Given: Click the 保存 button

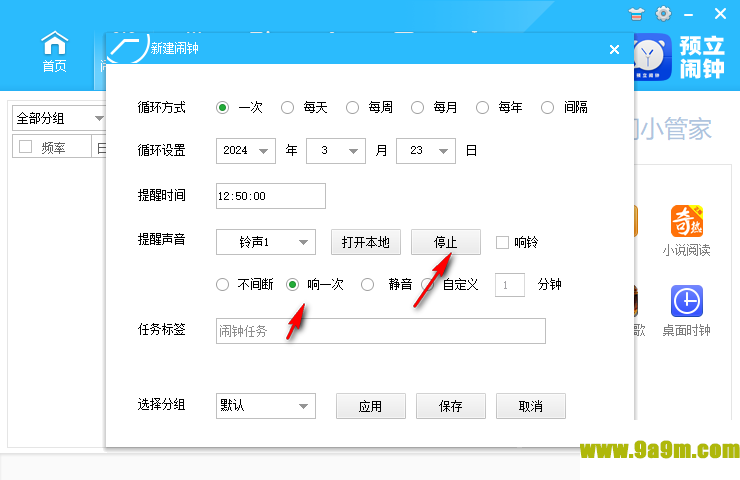Looking at the screenshot, I should pyautogui.click(x=451, y=406).
